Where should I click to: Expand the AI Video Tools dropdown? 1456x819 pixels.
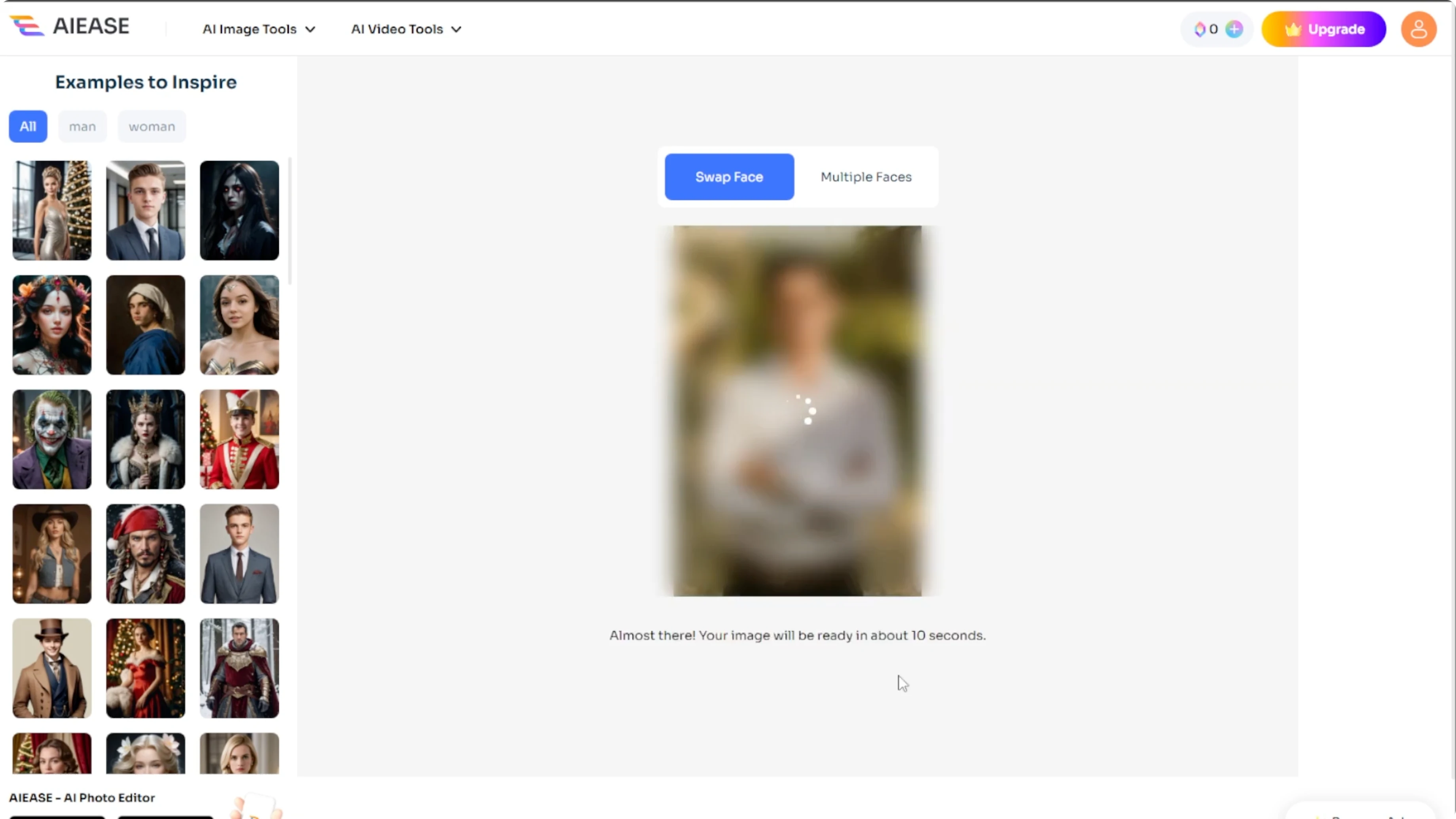tap(406, 29)
